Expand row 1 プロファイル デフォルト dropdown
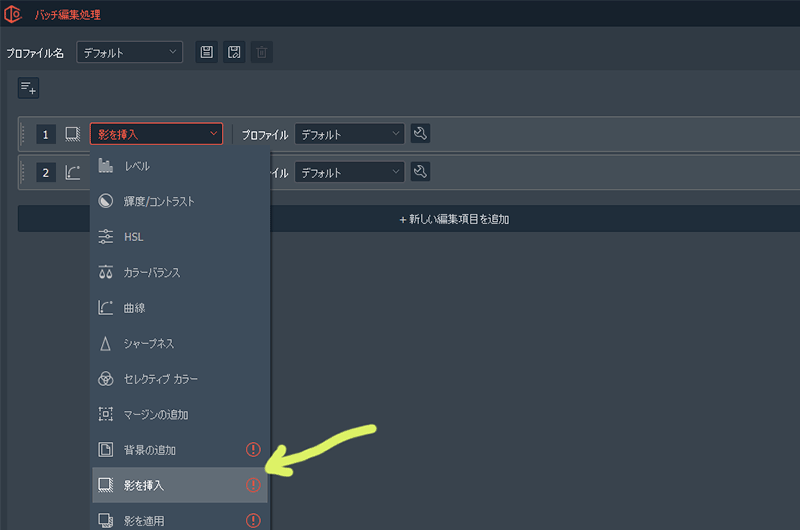The width and height of the screenshot is (800, 530). pyautogui.click(x=350, y=134)
